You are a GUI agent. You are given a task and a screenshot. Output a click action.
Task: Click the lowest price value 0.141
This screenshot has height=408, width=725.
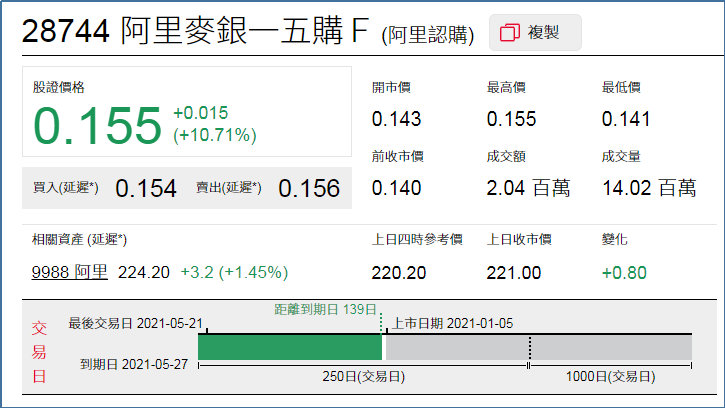626,119
